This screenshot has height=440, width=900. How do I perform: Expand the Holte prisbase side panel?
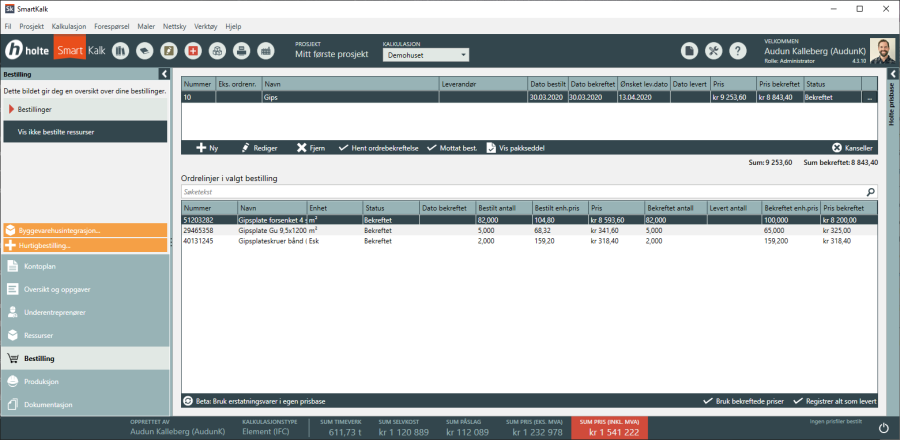click(x=891, y=74)
